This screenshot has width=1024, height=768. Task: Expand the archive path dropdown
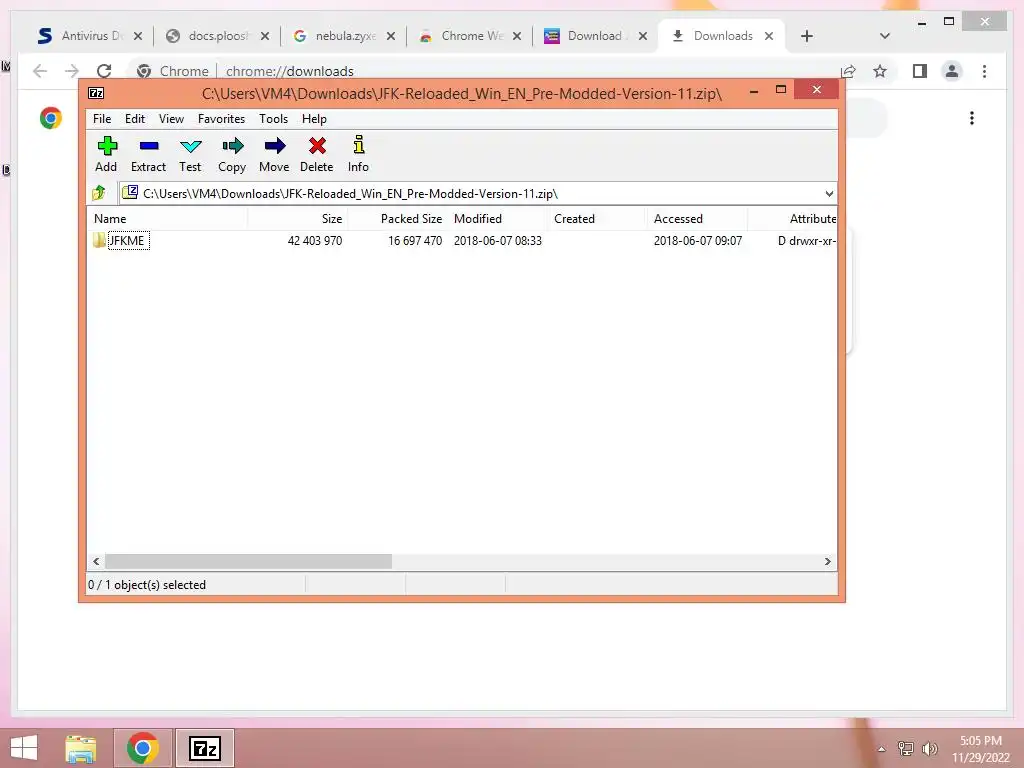(x=829, y=193)
